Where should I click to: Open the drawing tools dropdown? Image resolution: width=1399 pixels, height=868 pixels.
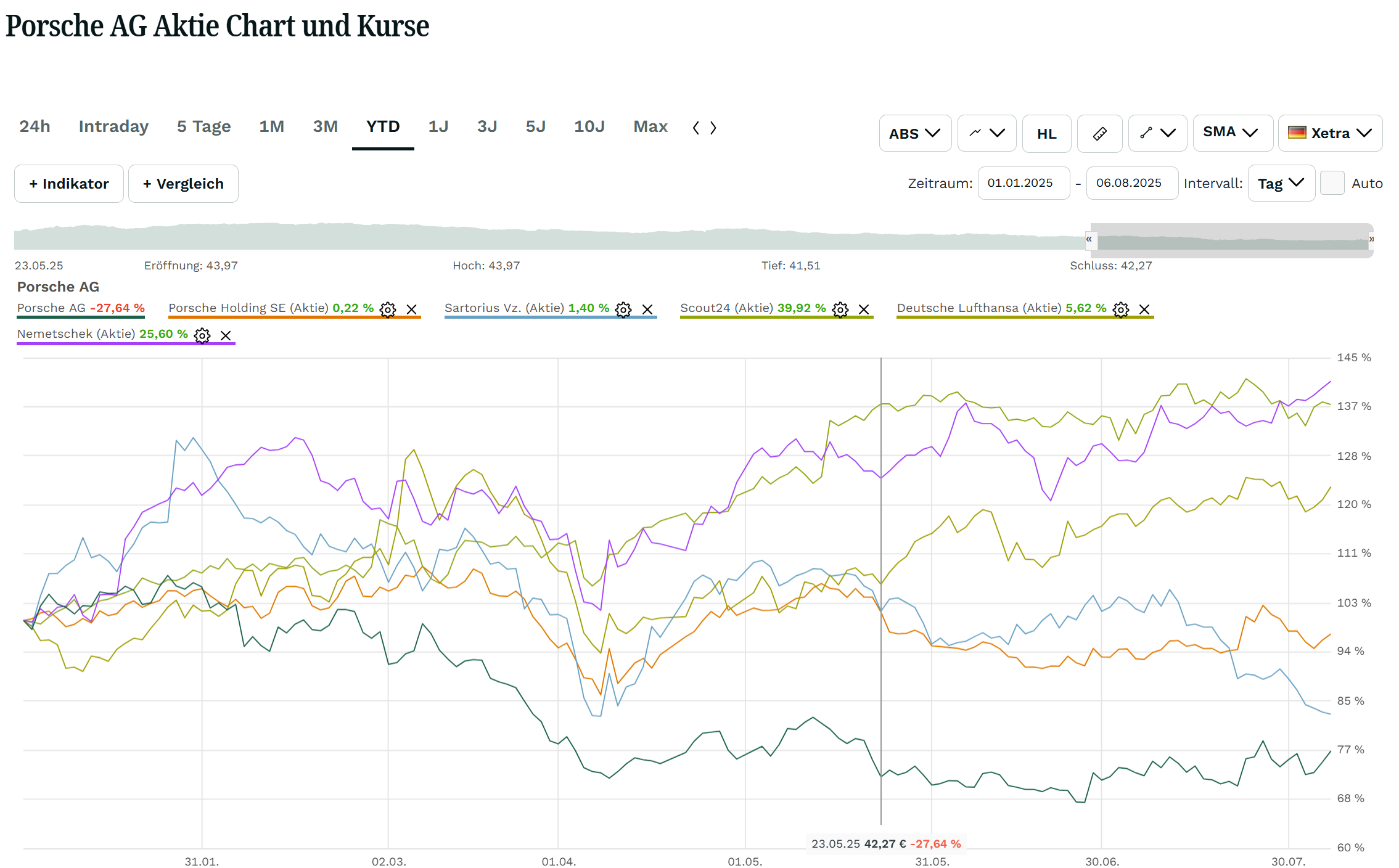1157,133
